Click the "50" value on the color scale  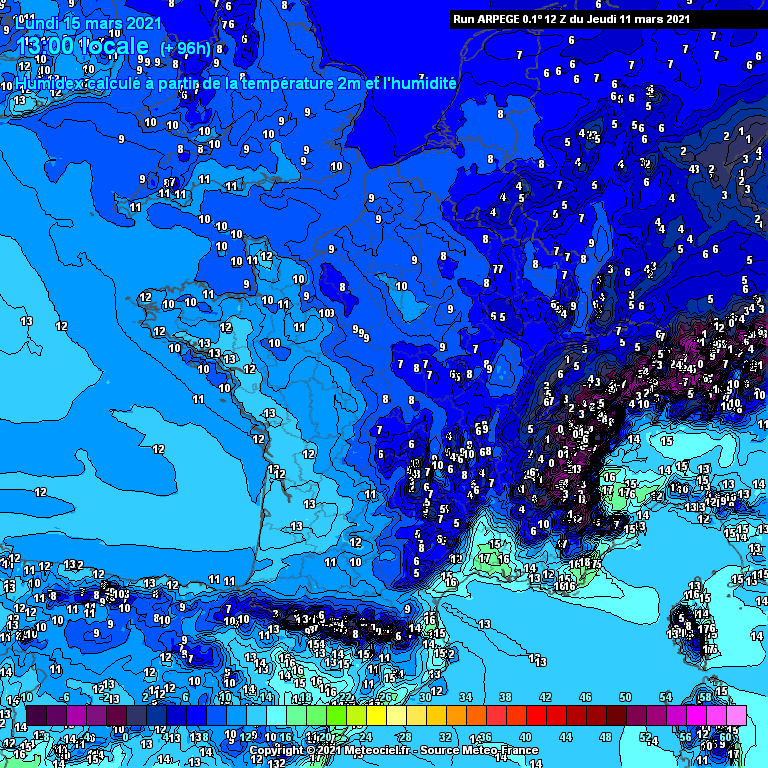[x=626, y=697]
